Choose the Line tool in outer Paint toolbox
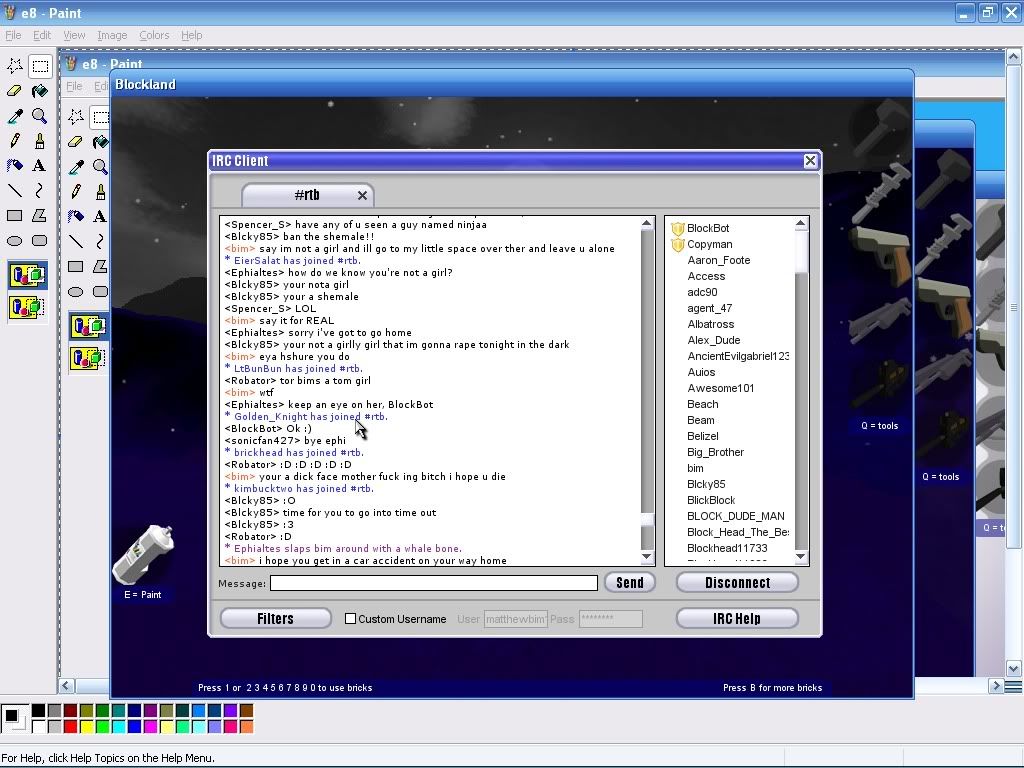The width and height of the screenshot is (1024, 768). (x=14, y=190)
